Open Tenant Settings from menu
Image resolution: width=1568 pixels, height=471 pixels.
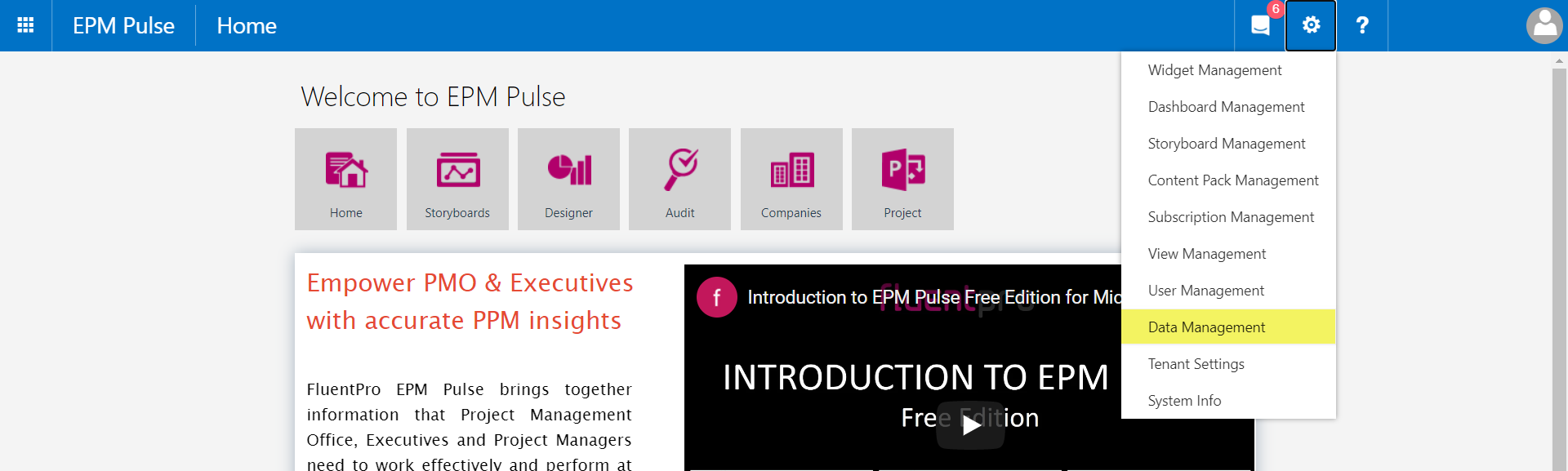1228,364
